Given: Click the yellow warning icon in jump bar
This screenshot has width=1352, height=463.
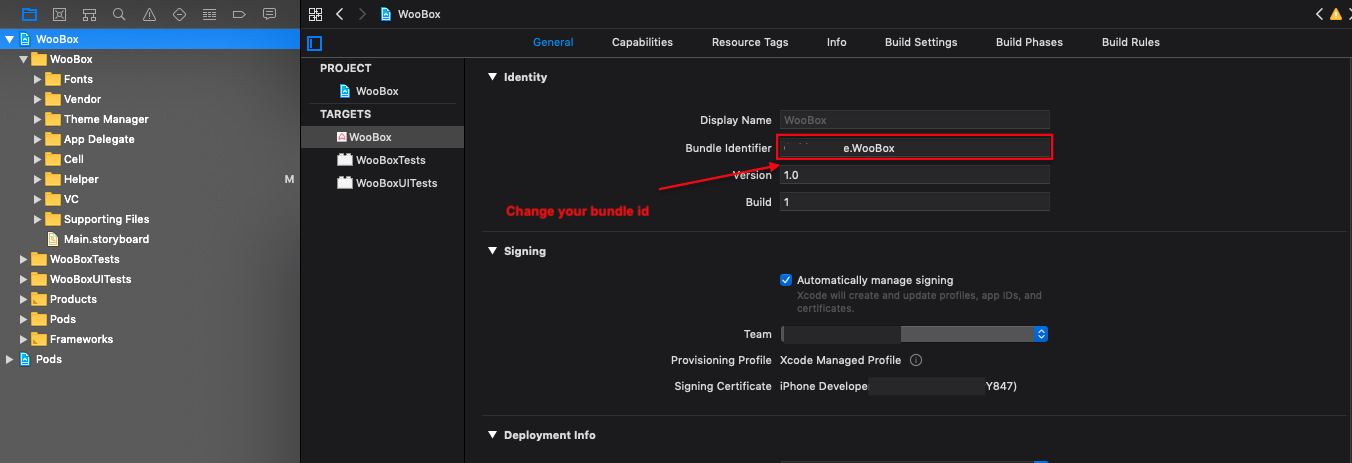Looking at the screenshot, I should [x=1335, y=14].
